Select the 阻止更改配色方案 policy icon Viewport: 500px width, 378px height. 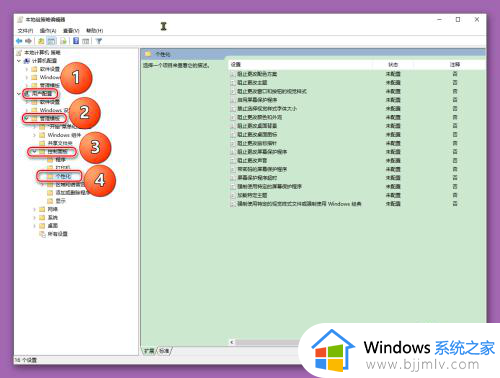point(233,74)
